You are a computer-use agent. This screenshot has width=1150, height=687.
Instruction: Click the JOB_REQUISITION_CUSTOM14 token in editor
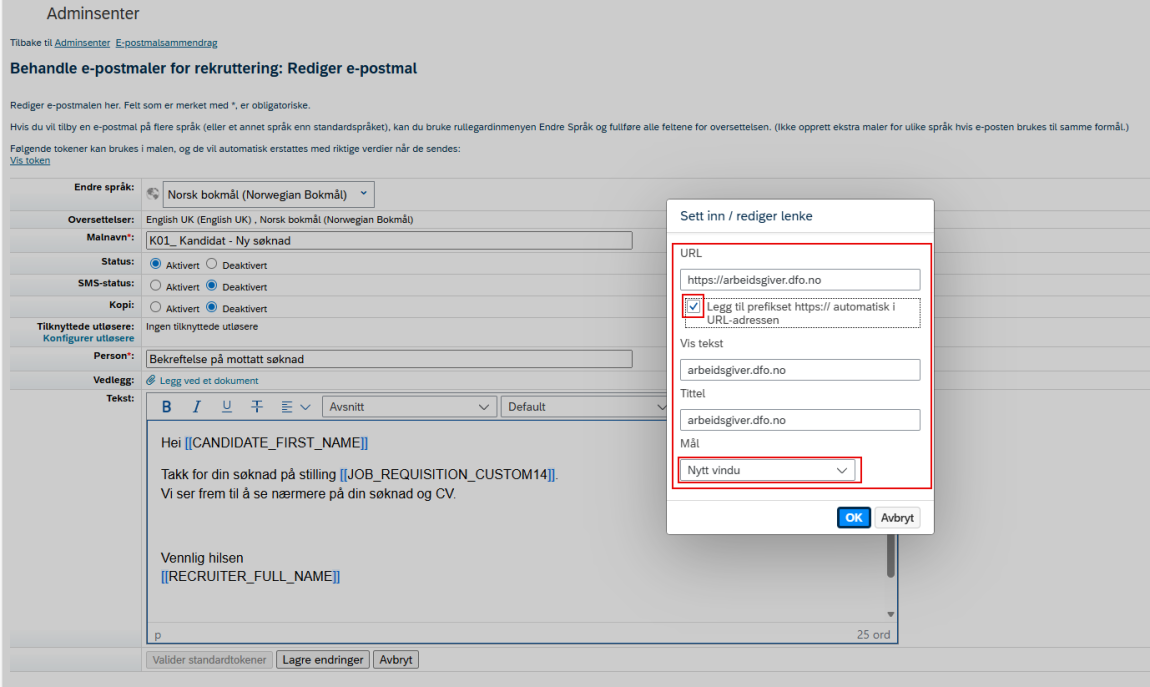(447, 474)
